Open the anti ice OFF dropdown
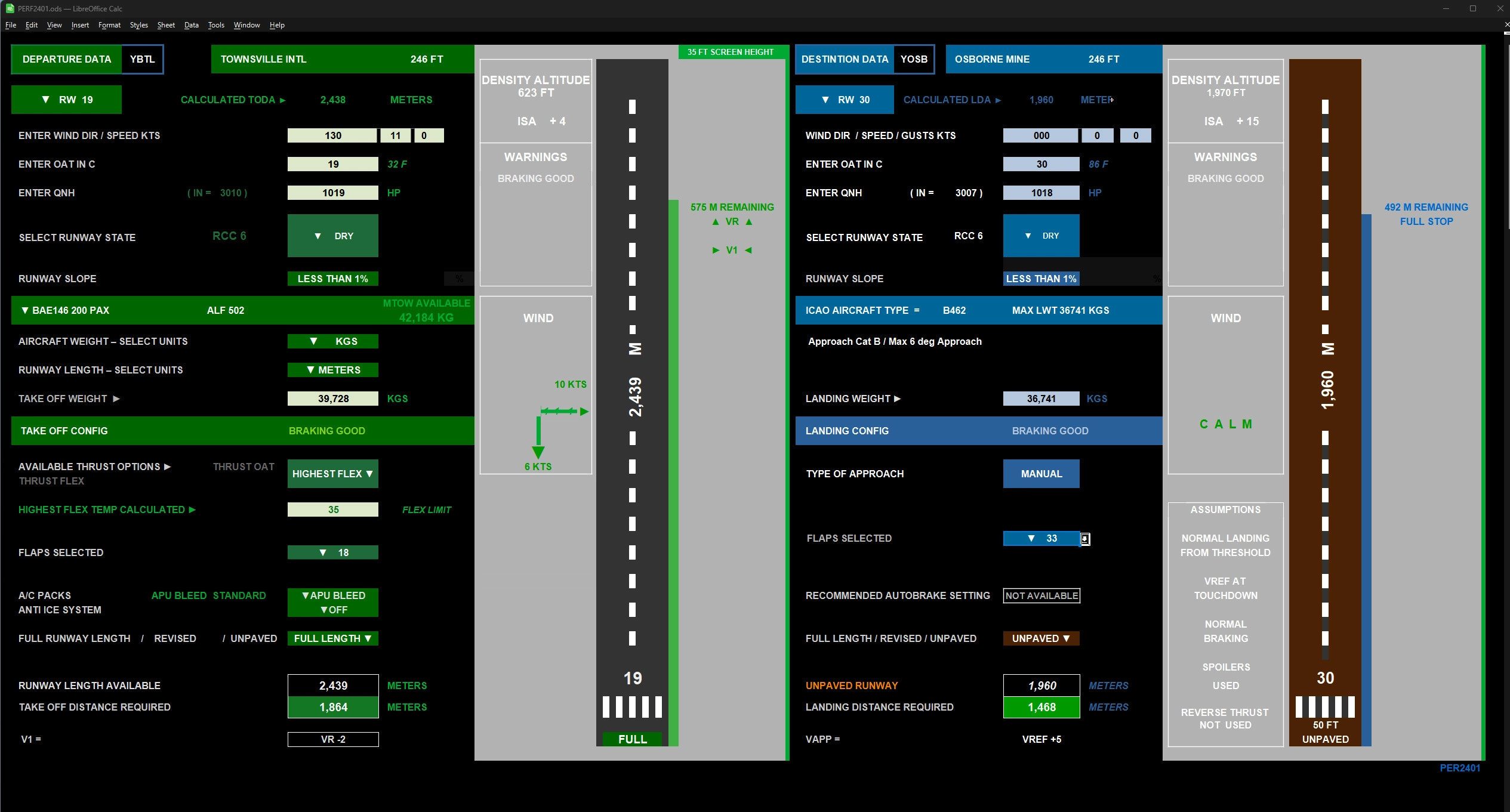 click(333, 610)
